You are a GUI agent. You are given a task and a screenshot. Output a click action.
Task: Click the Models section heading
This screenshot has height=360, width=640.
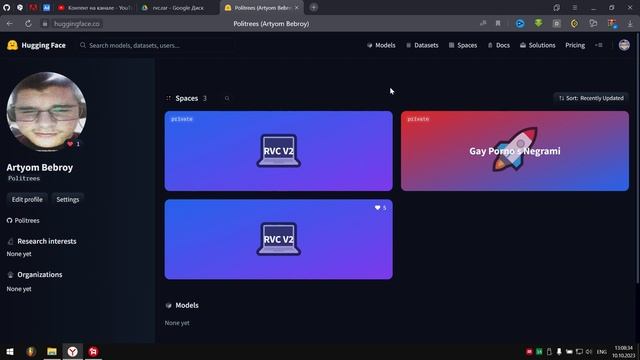pyautogui.click(x=187, y=305)
